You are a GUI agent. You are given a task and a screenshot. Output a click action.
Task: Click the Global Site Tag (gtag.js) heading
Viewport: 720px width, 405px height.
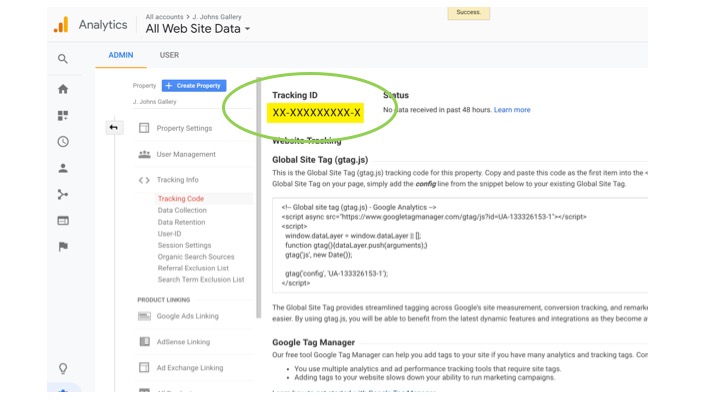click(320, 160)
